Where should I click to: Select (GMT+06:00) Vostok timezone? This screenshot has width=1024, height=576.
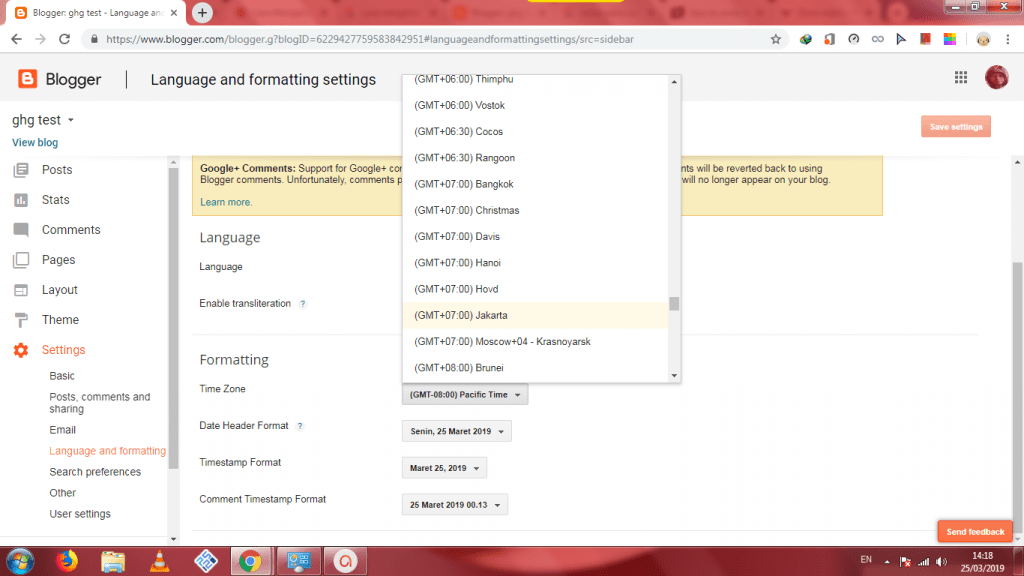tap(536, 105)
